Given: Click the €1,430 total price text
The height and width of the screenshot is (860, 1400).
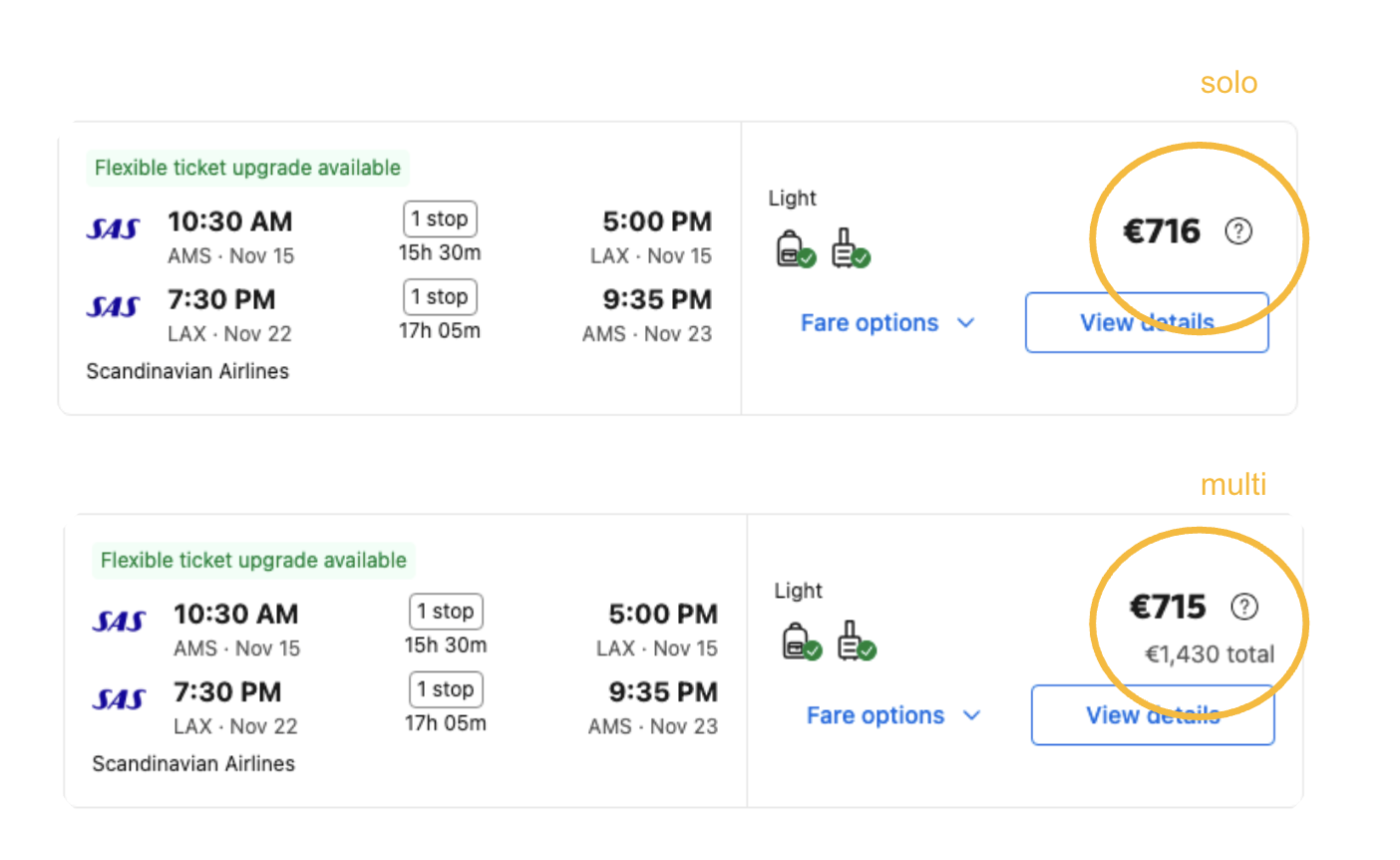Looking at the screenshot, I should click(1209, 654).
